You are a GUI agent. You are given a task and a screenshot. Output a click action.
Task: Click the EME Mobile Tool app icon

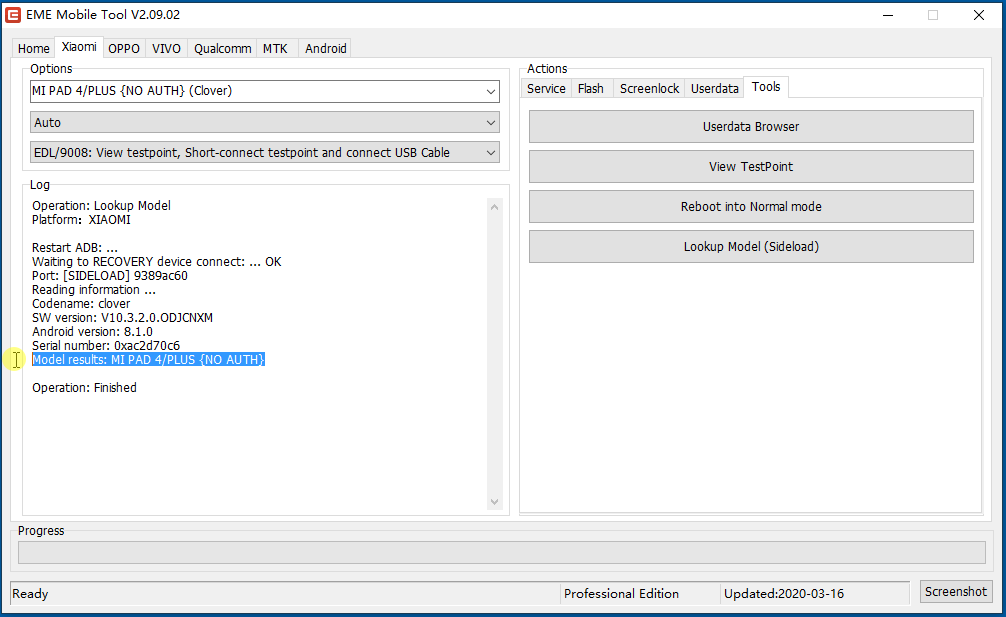tap(13, 14)
